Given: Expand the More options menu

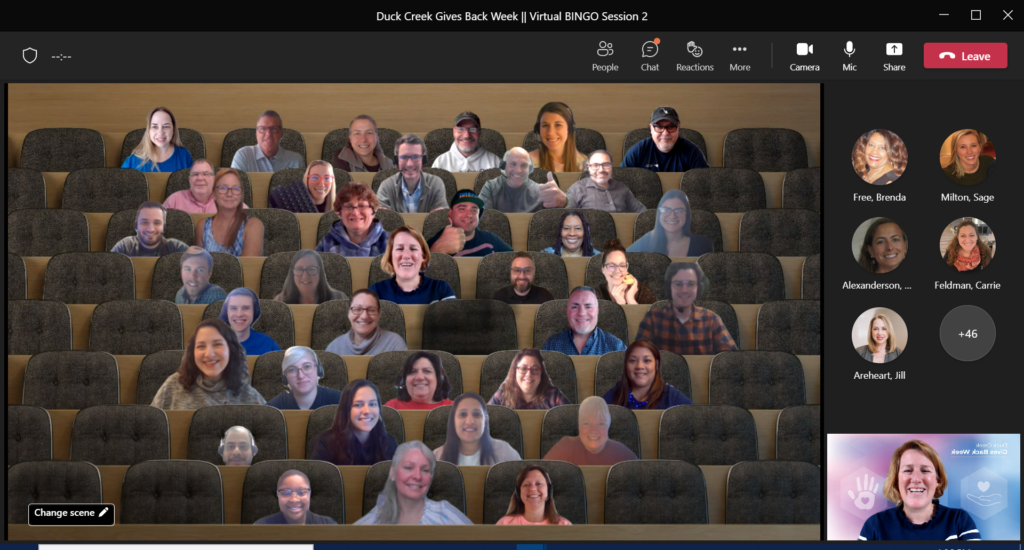Looking at the screenshot, I should (x=739, y=55).
